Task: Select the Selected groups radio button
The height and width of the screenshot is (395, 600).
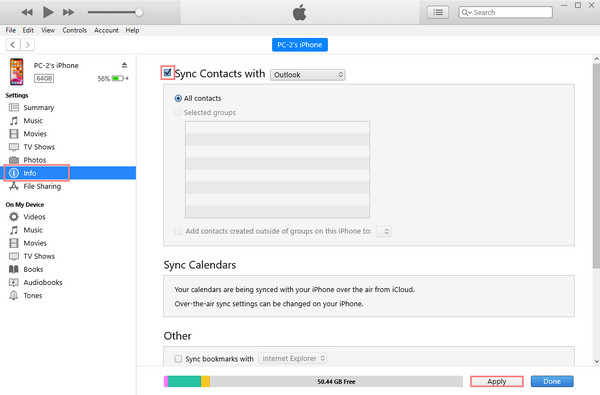Action: tap(178, 113)
